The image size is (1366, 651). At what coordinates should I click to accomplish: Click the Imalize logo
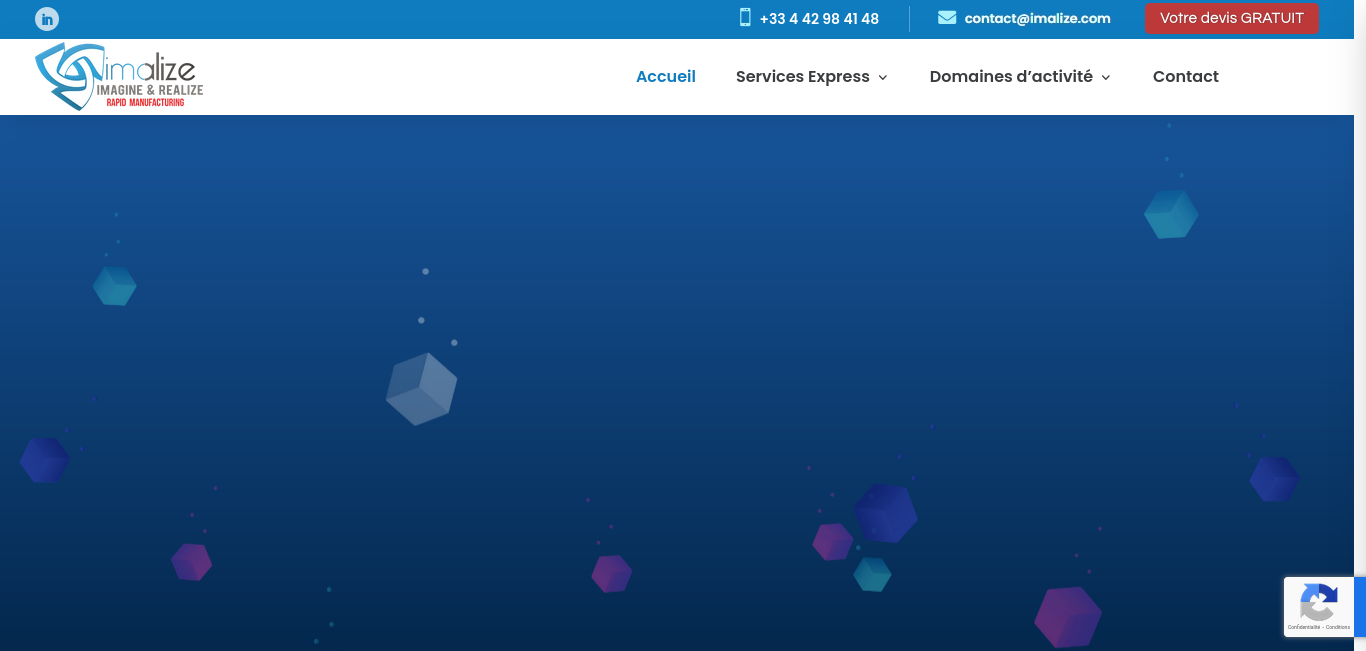[x=119, y=77]
